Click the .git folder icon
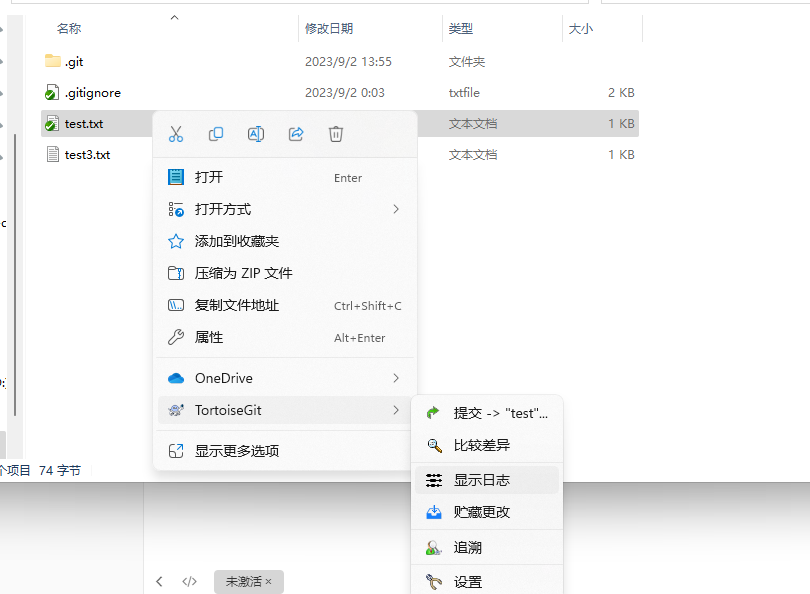The image size is (810, 594). tap(52, 61)
